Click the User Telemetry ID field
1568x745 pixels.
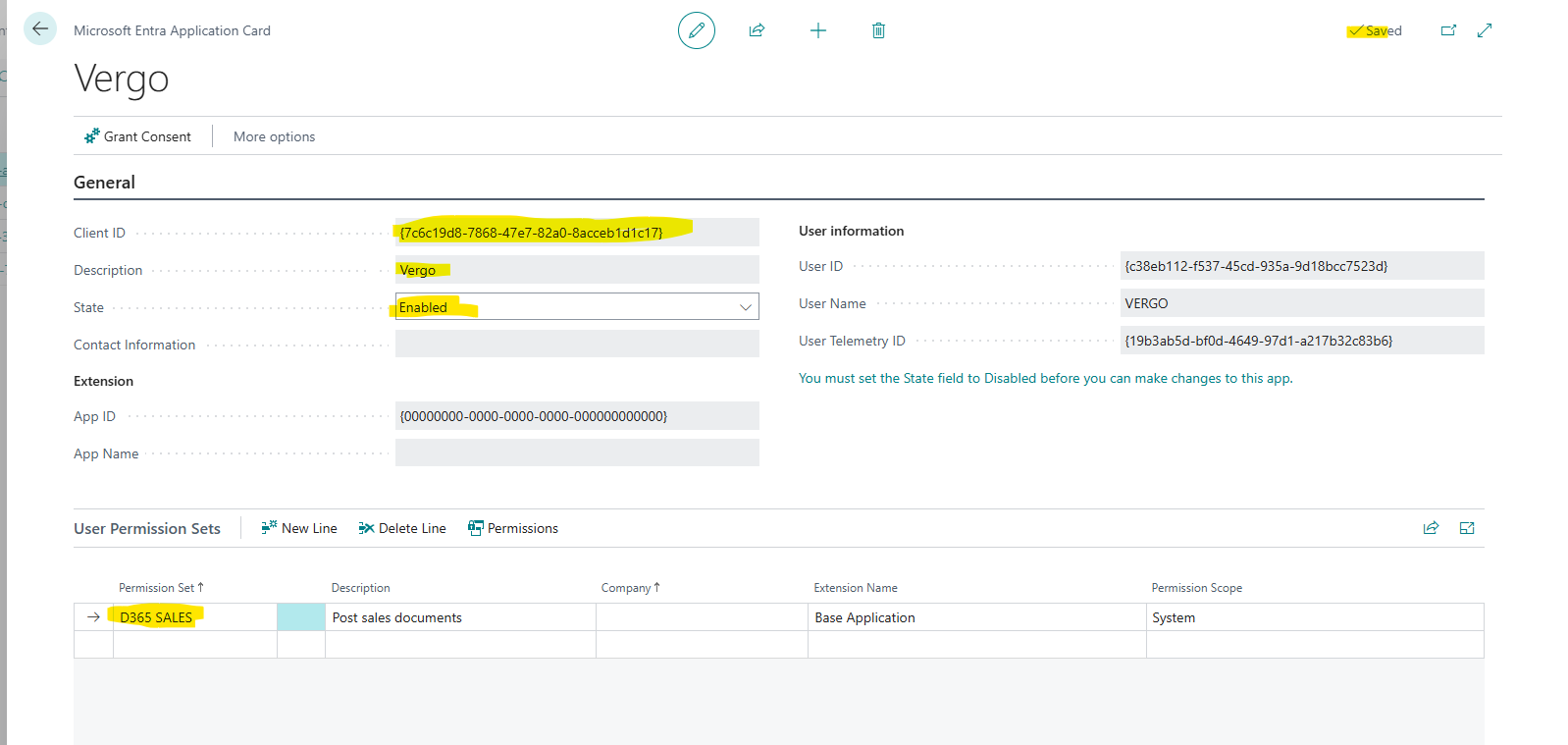click(1302, 340)
